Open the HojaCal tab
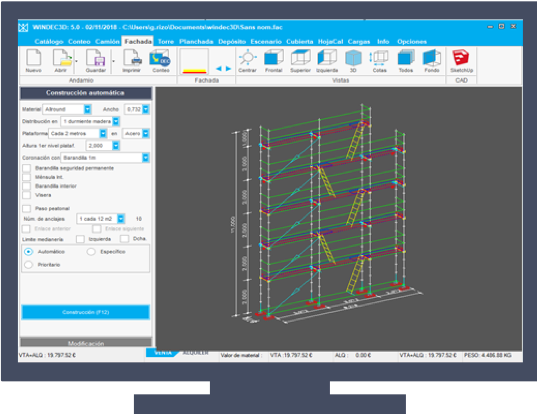 (330, 41)
